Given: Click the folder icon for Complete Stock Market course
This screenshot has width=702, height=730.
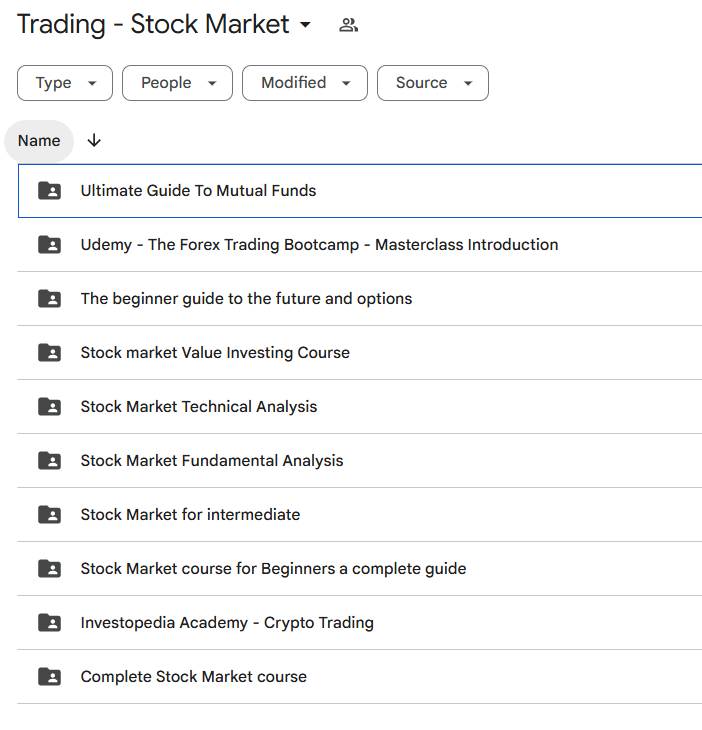Looking at the screenshot, I should 49,677.
